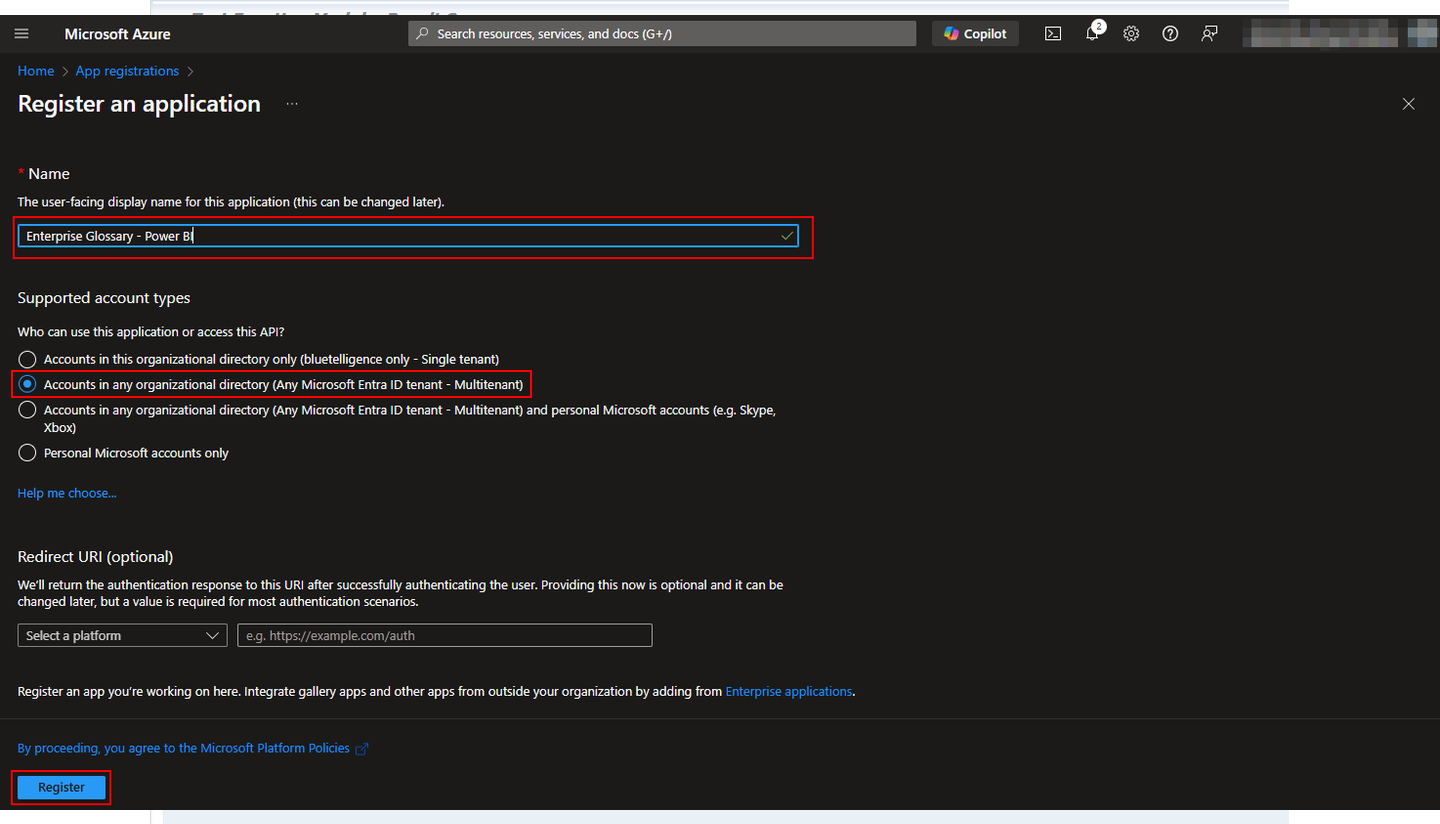Open the notifications bell icon
Image resolution: width=1440 pixels, height=824 pixels.
click(x=1093, y=34)
